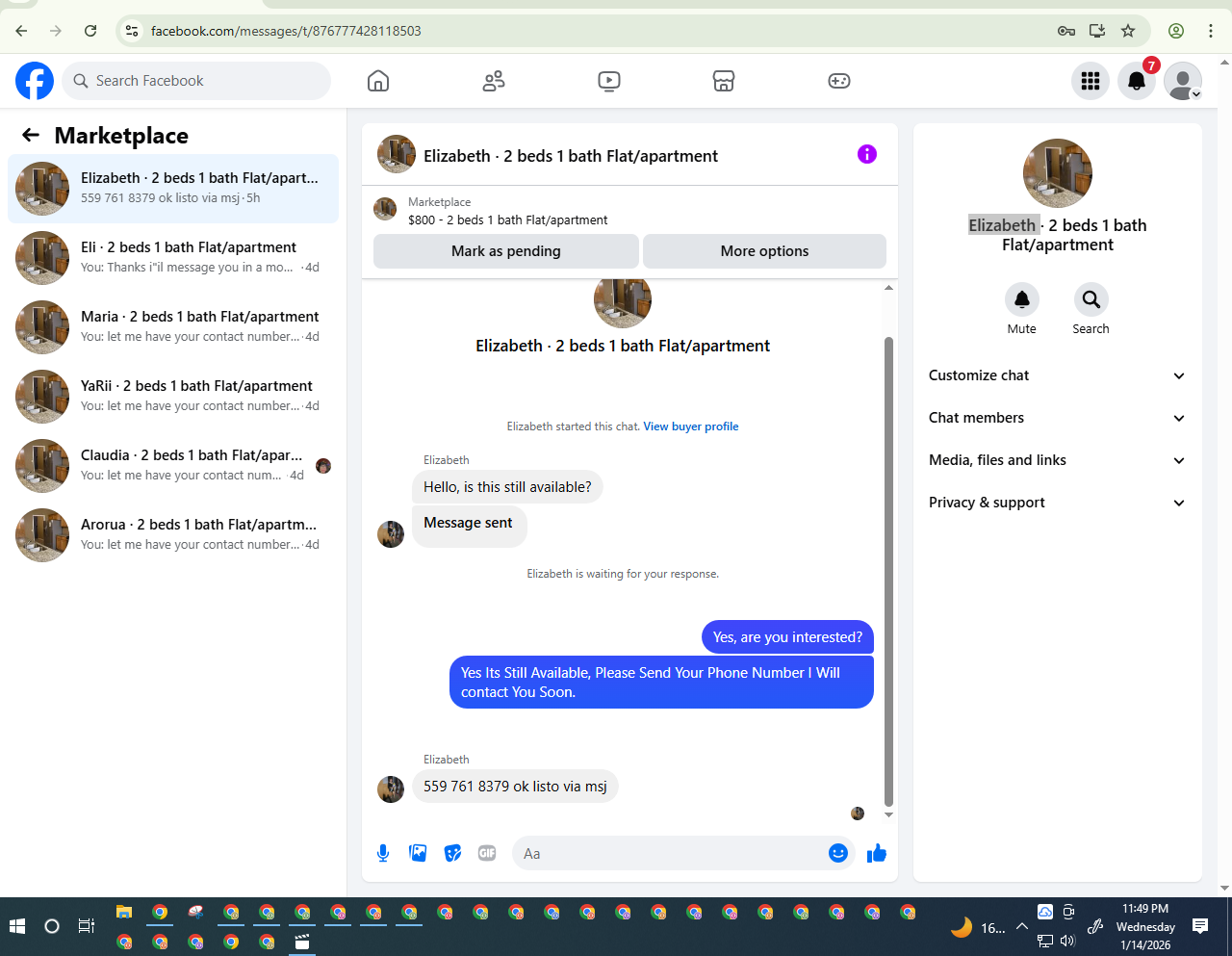Click the More options button
The image size is (1232, 956).
(x=764, y=251)
